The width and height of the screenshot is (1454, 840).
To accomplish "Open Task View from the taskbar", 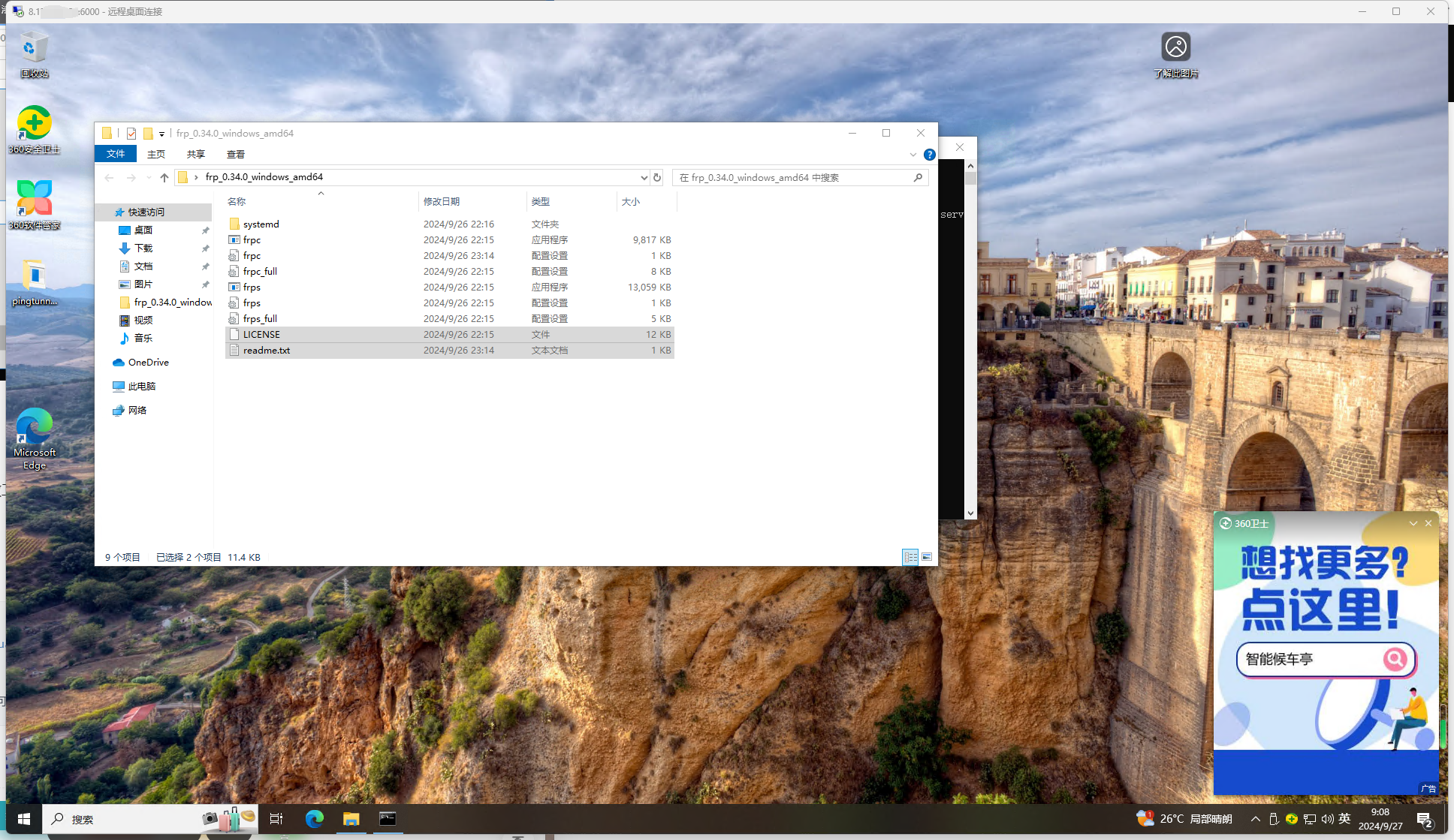I will point(276,819).
